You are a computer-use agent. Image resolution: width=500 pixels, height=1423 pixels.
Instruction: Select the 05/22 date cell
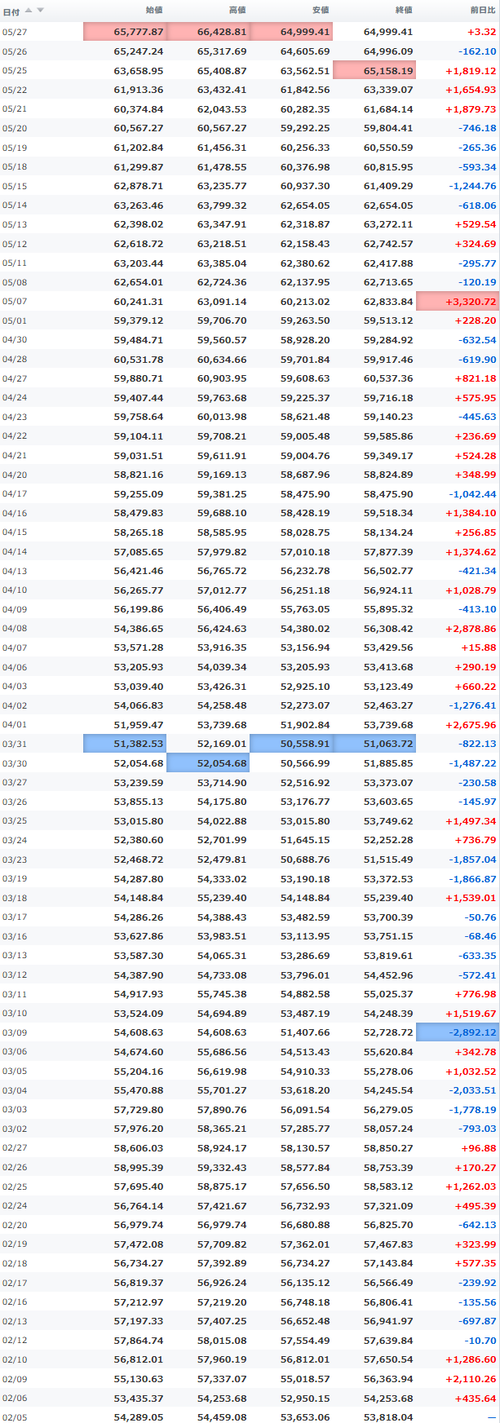(x=14, y=90)
